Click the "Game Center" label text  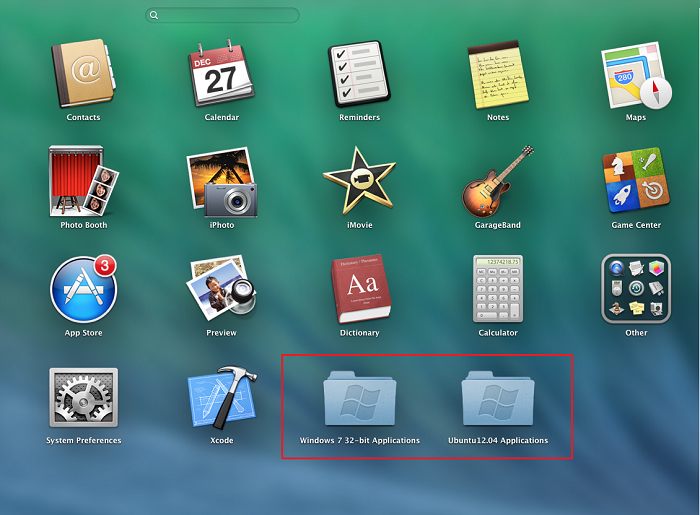(636, 225)
